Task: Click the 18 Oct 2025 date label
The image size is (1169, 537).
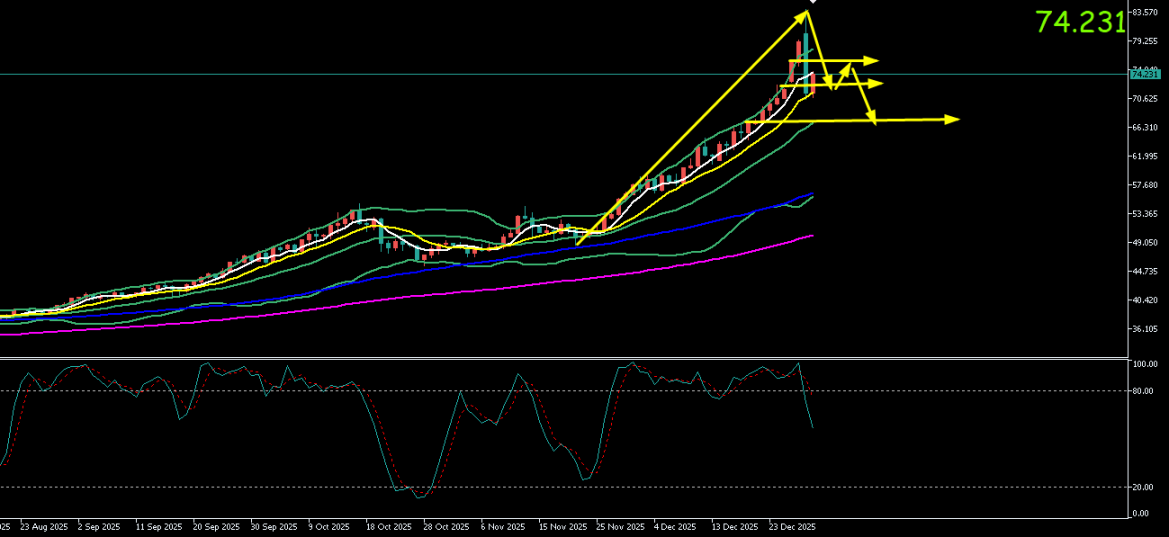Action: [x=388, y=525]
